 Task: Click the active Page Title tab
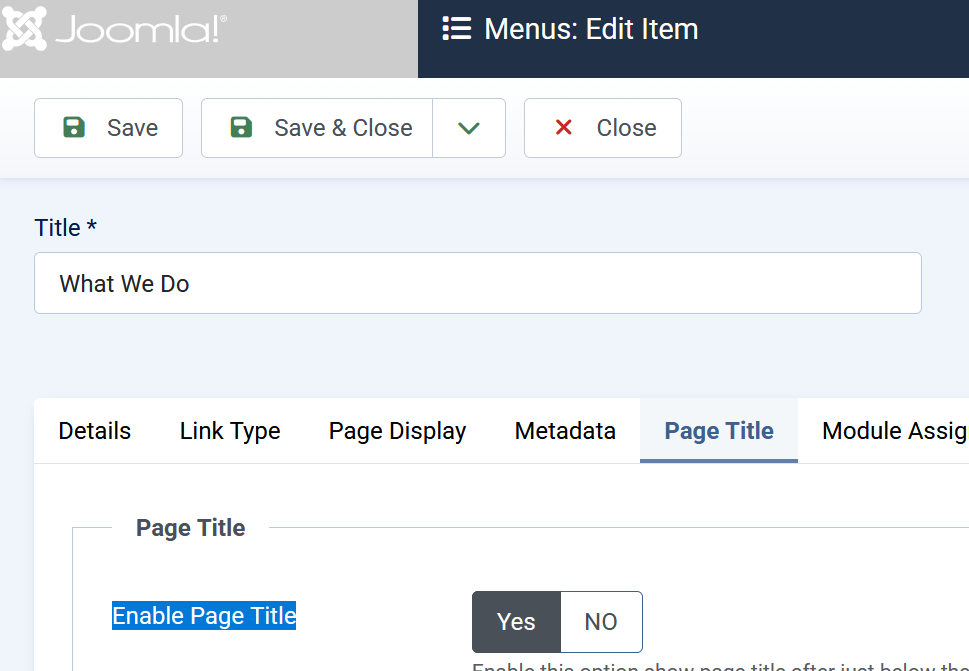tap(719, 431)
